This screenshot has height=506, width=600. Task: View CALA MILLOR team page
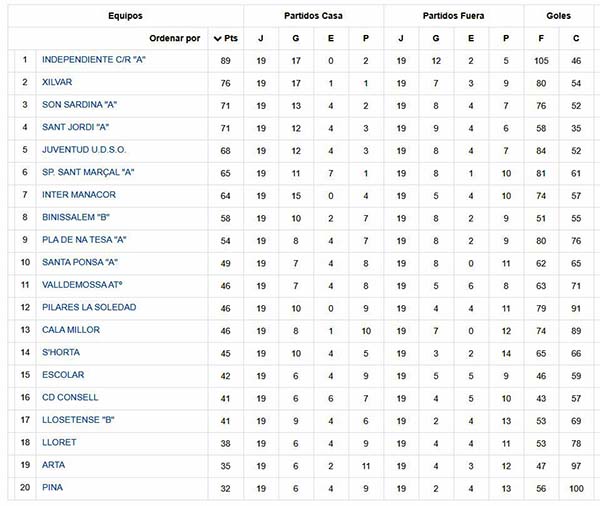[71, 330]
